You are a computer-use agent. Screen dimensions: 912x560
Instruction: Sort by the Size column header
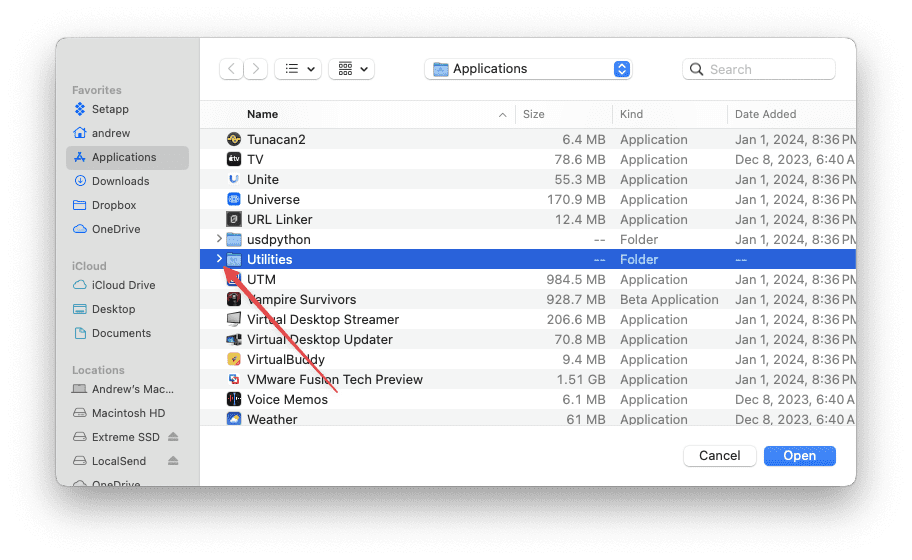coord(533,115)
